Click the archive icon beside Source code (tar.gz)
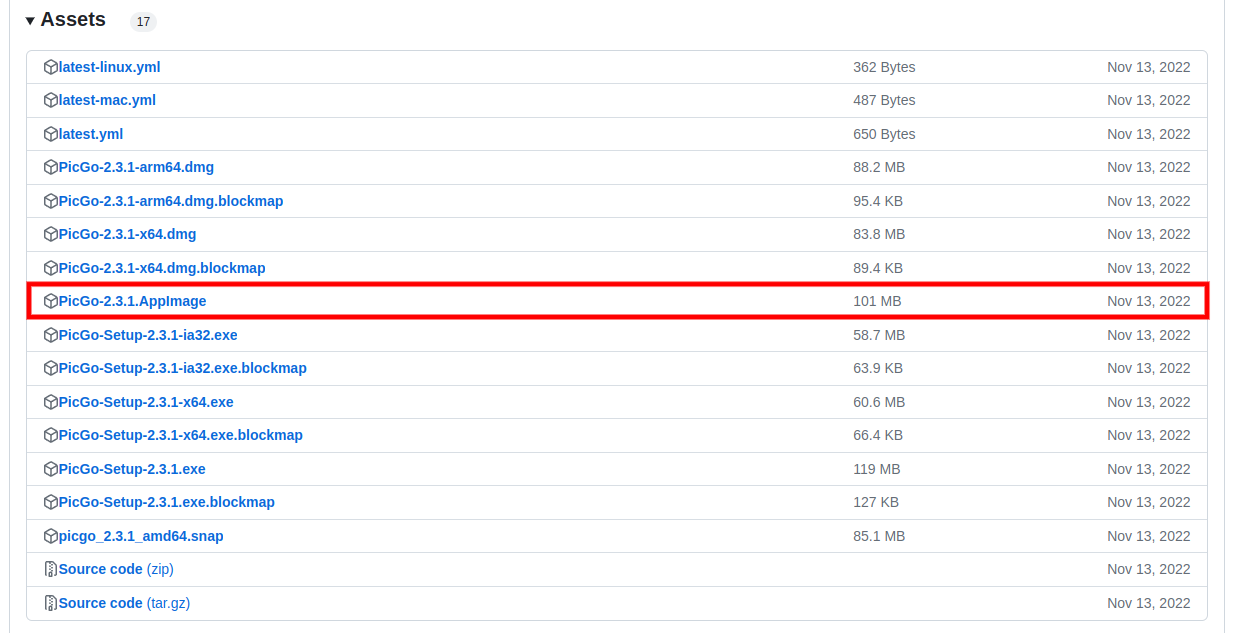The width and height of the screenshot is (1234, 633). [x=51, y=603]
